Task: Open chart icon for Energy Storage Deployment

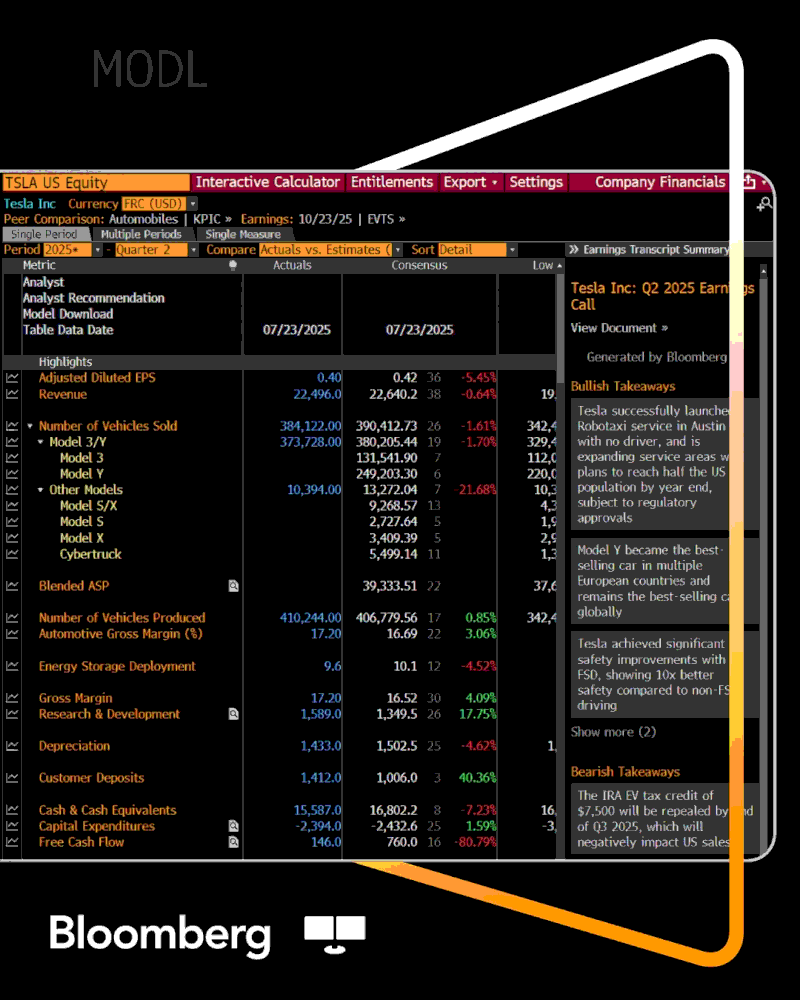Action: tap(12, 666)
